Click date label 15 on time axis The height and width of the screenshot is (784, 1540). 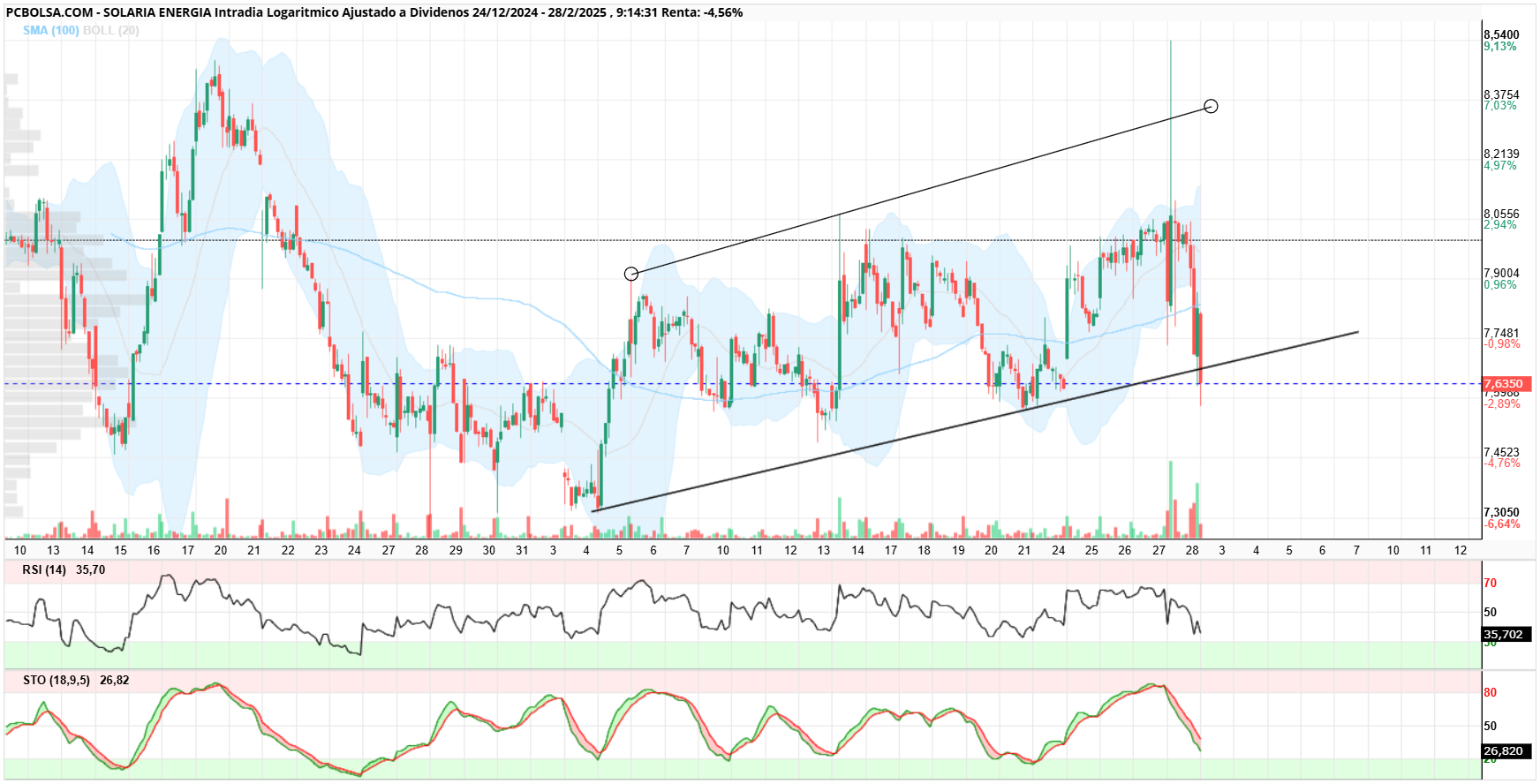click(120, 550)
